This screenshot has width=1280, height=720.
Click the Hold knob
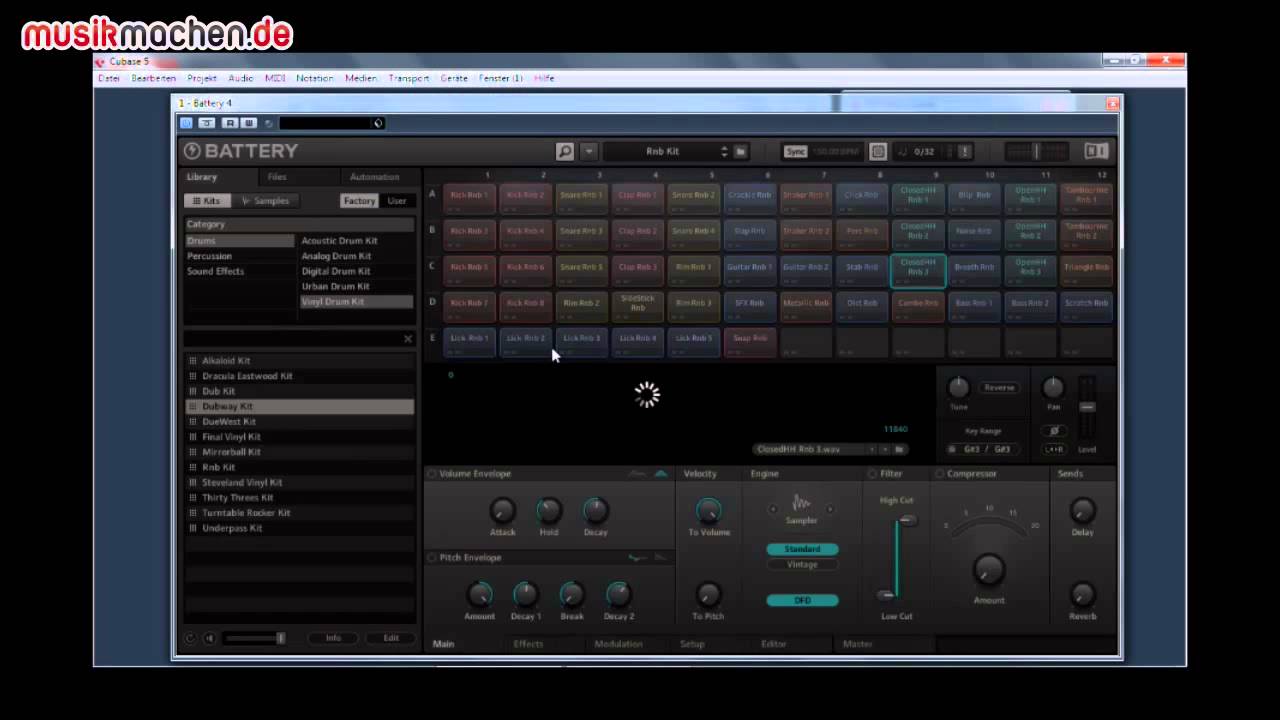coord(549,511)
